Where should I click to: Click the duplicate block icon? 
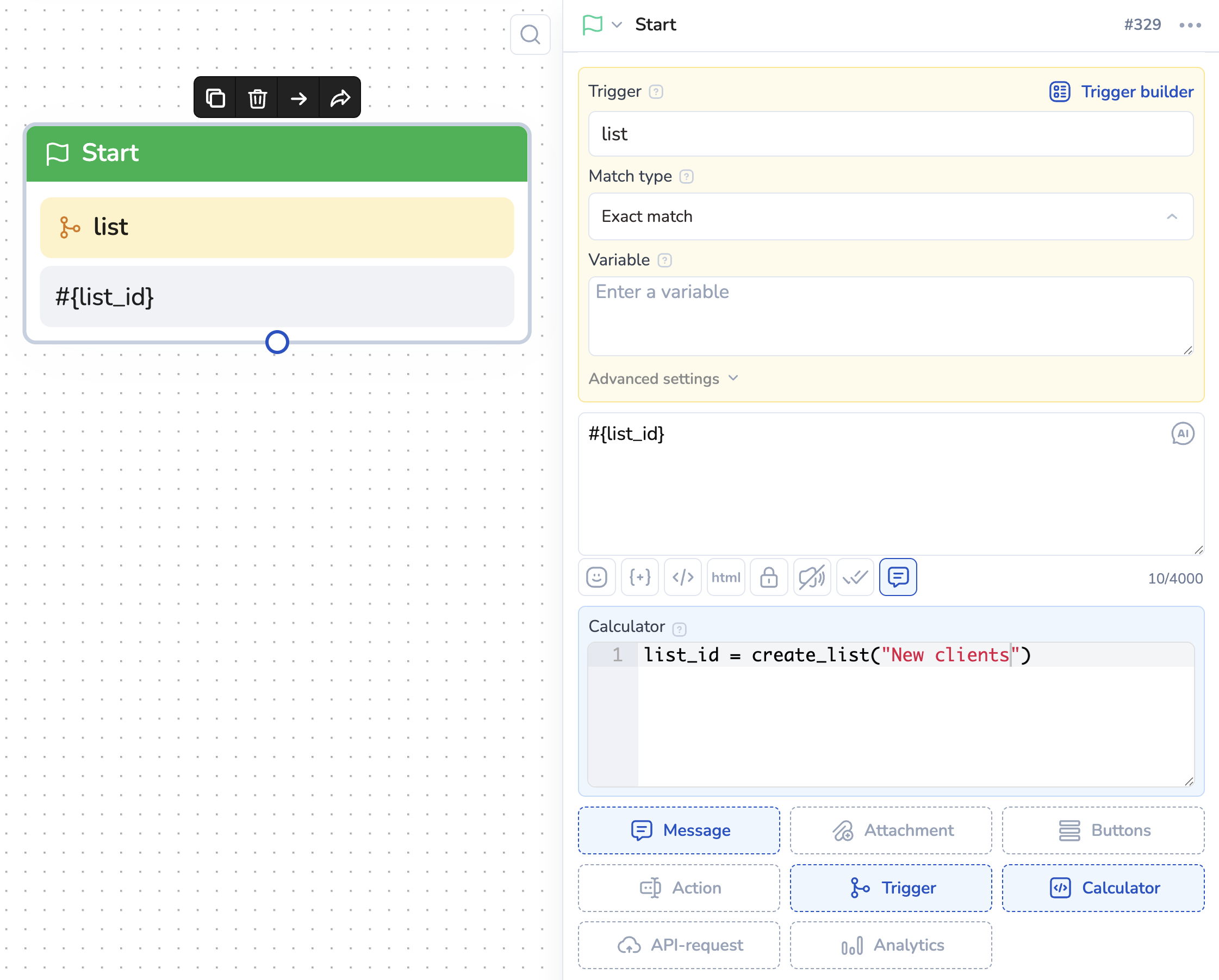coord(215,98)
